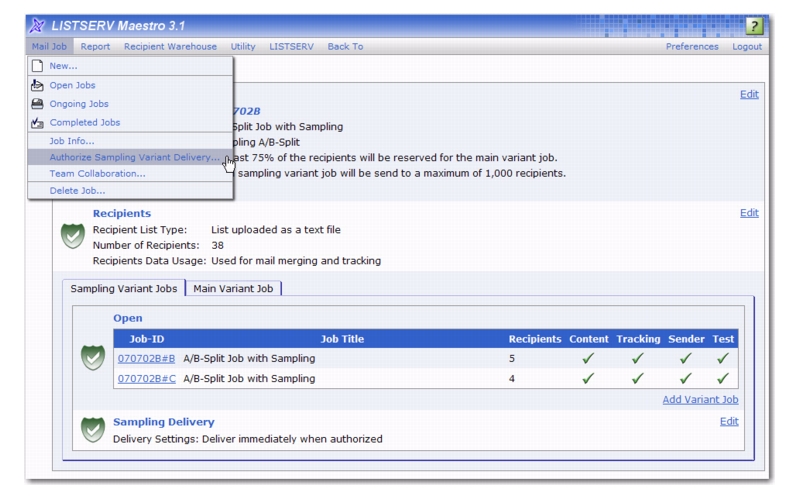796x503 pixels.
Task: Click Number of Recipients value 38
Action: (x=217, y=246)
